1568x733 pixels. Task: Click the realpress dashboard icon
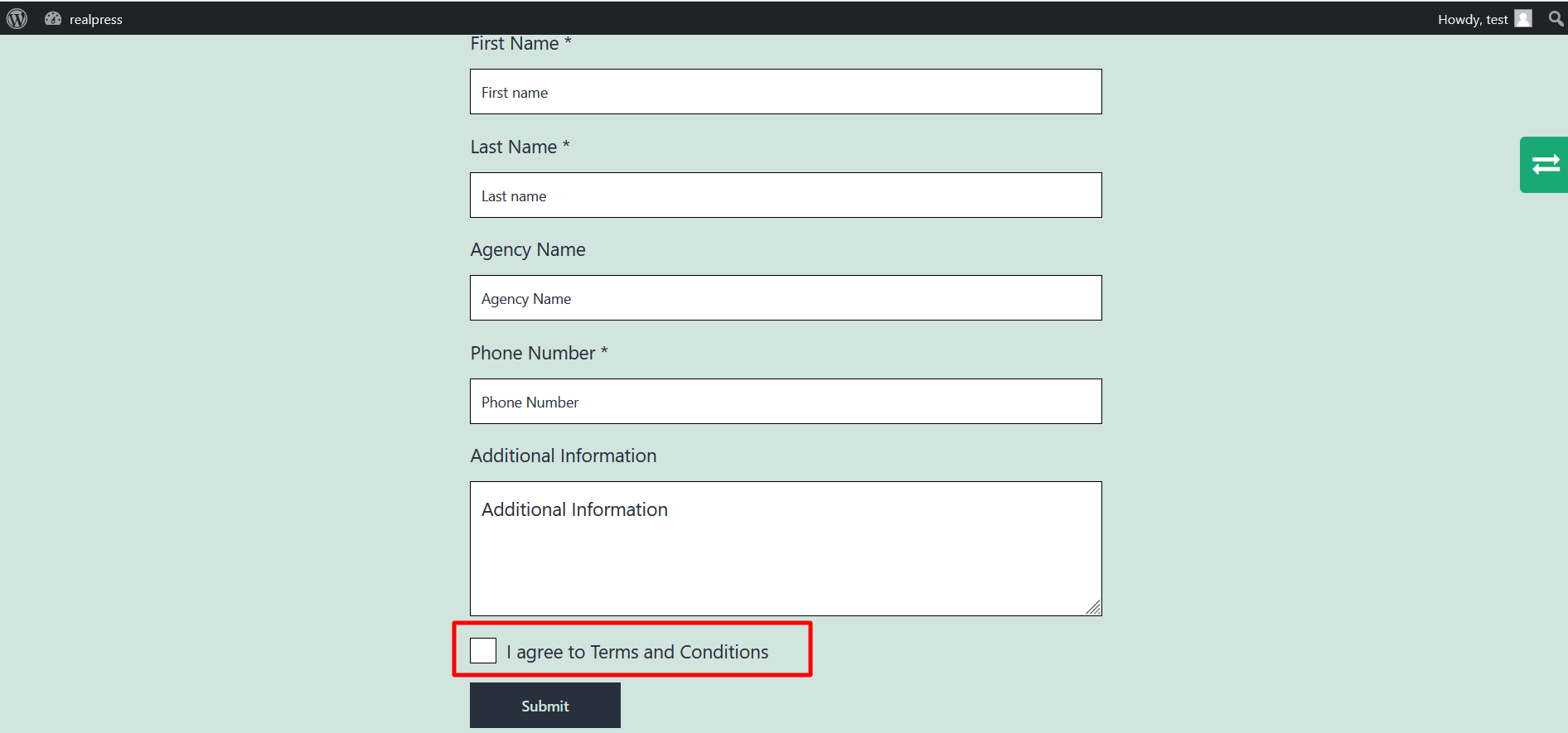(x=53, y=19)
